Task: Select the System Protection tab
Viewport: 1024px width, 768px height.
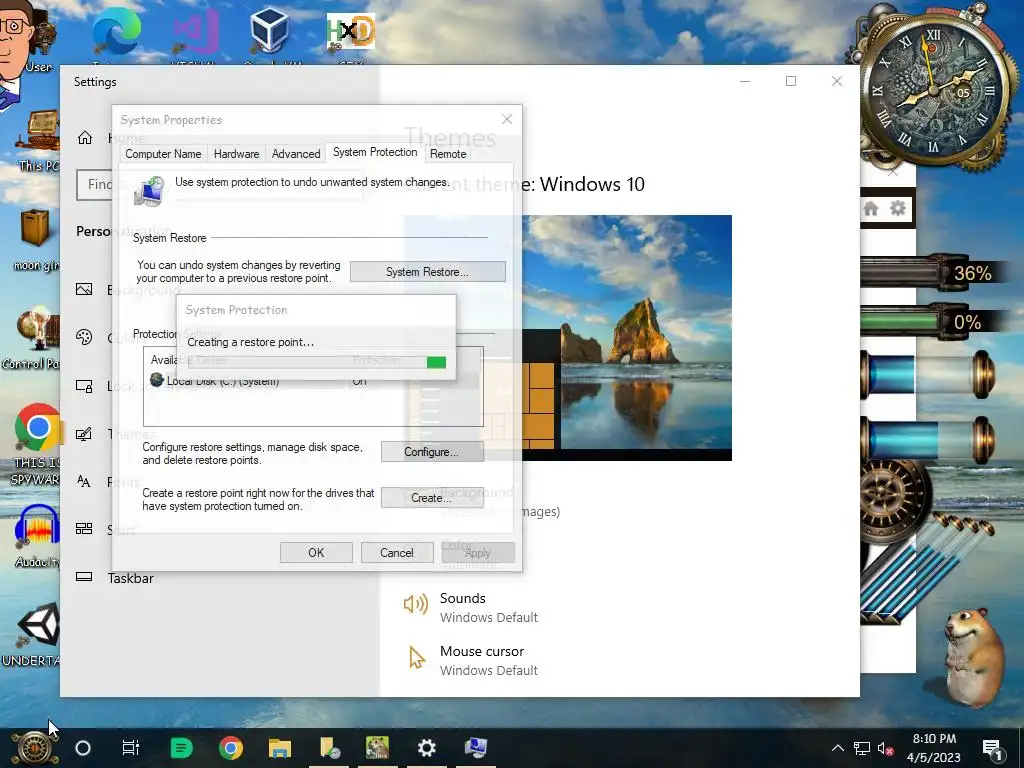Action: click(x=375, y=152)
